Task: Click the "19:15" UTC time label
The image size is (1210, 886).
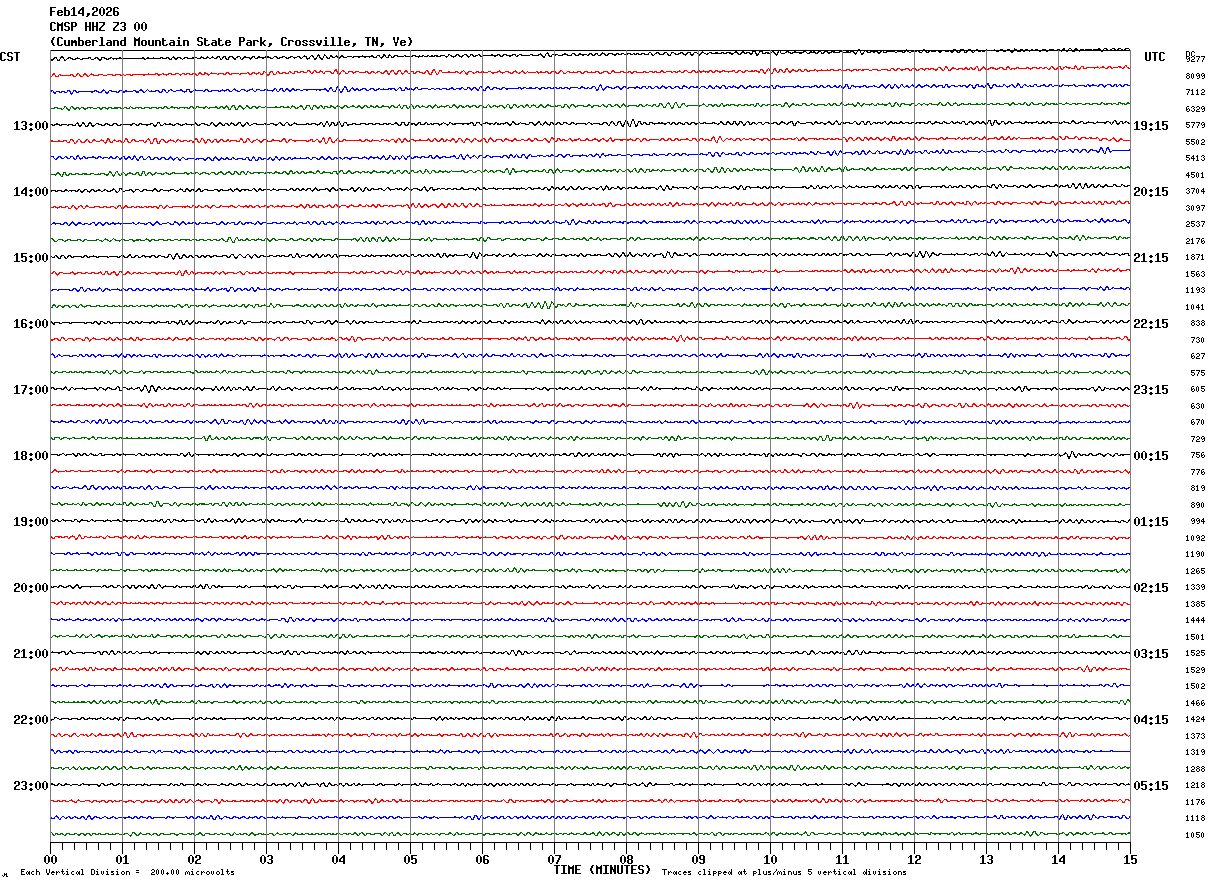Action: pos(1151,126)
